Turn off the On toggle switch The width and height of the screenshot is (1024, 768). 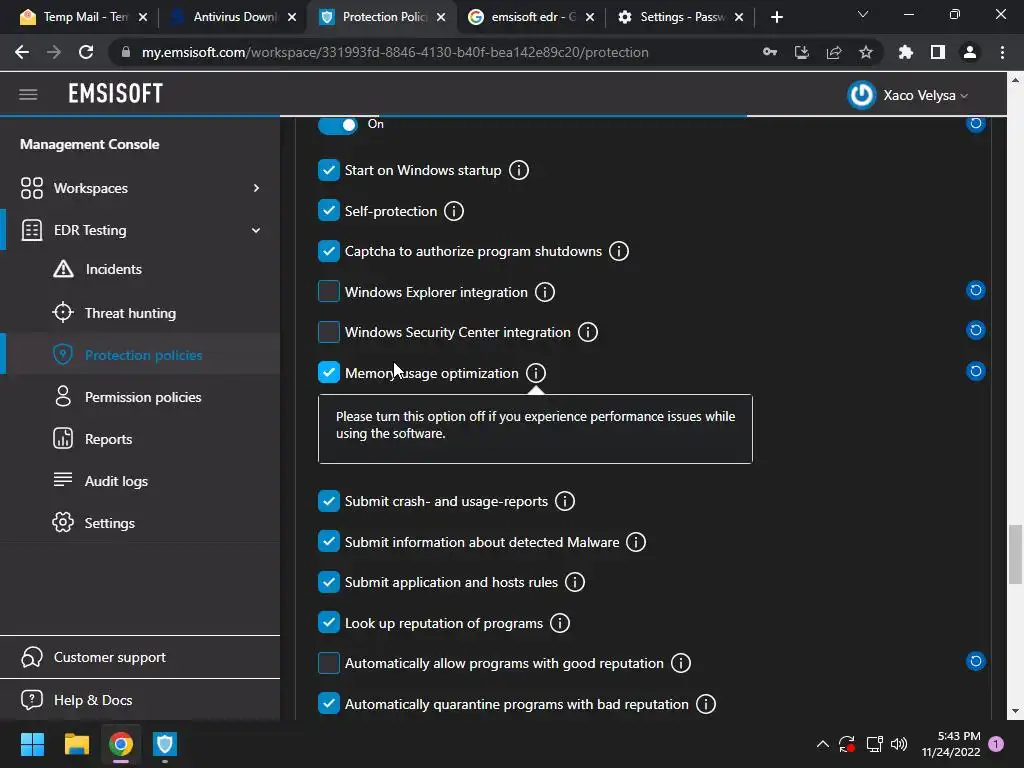338,124
